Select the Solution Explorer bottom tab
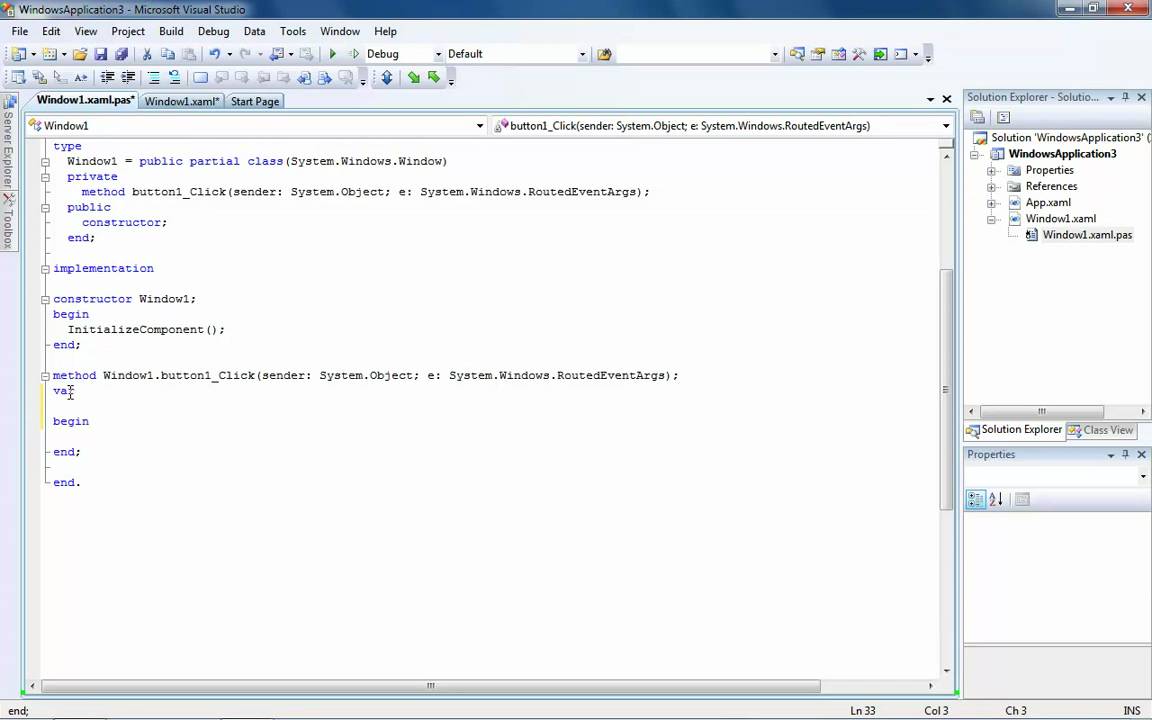 [x=1015, y=430]
